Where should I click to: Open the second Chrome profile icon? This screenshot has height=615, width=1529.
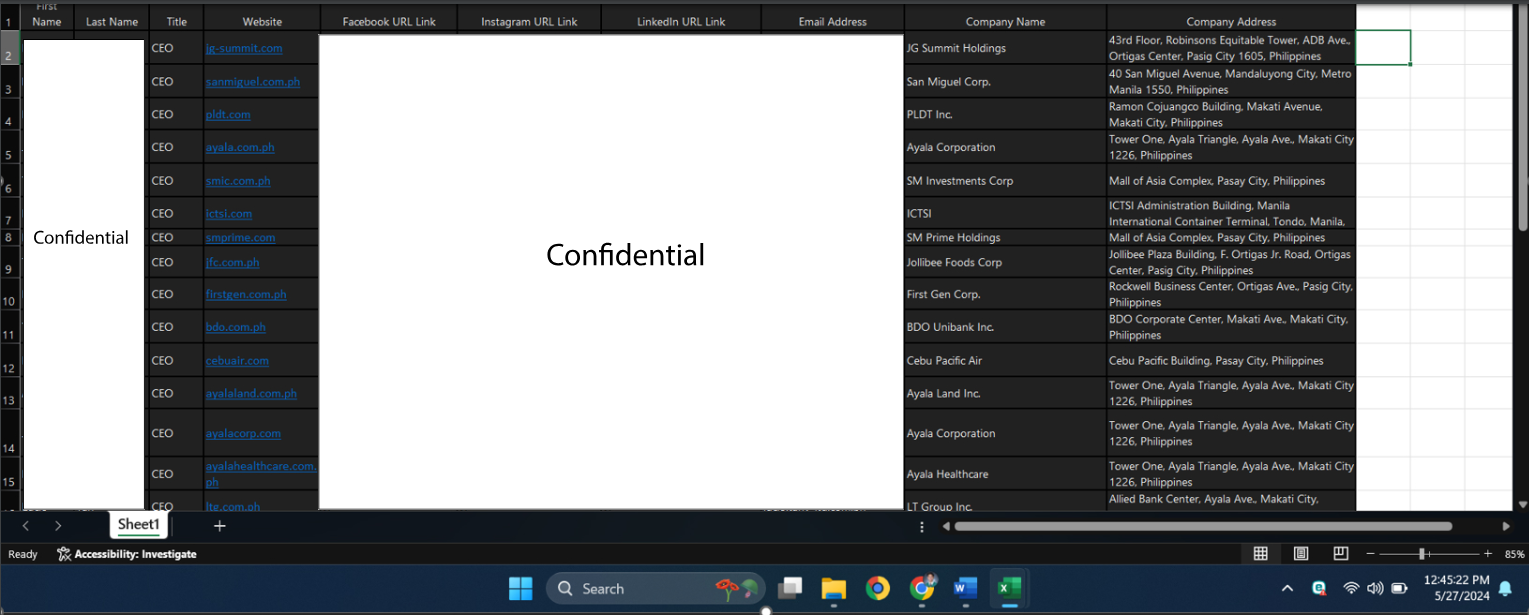click(922, 588)
